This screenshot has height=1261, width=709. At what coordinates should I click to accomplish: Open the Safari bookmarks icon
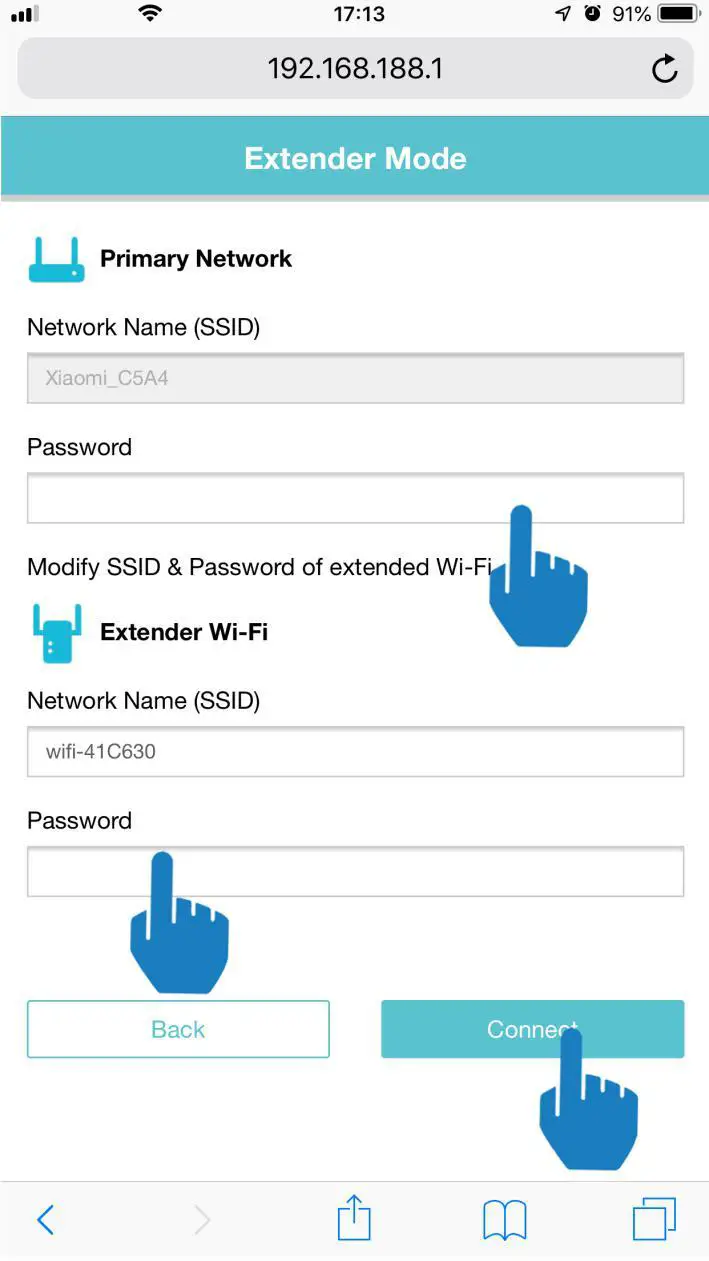coord(504,1220)
